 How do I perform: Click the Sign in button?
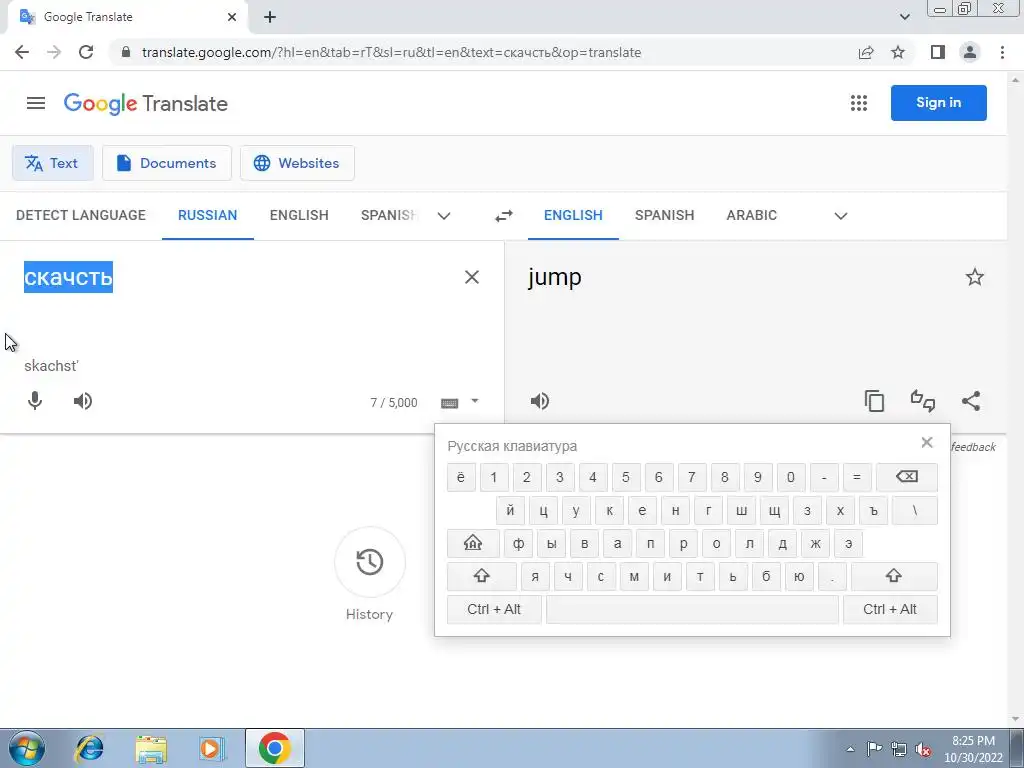938,103
